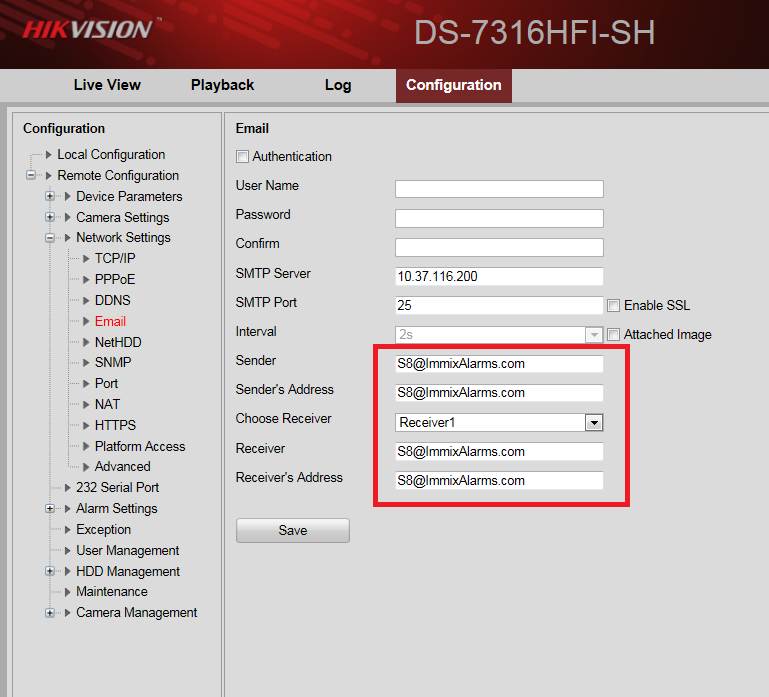Click the Confirm password field

[x=499, y=247]
